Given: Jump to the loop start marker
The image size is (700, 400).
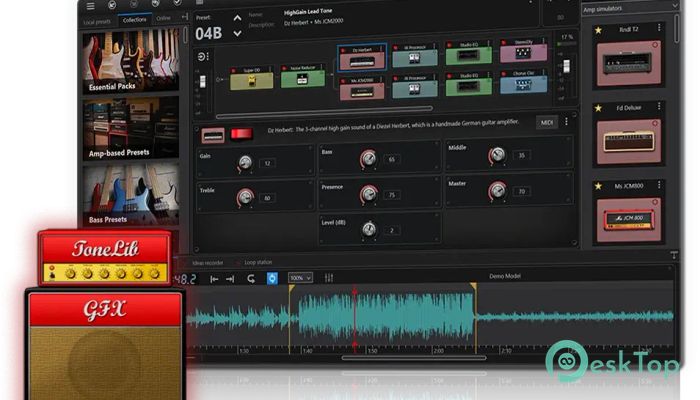Looking at the screenshot, I should coord(214,279).
